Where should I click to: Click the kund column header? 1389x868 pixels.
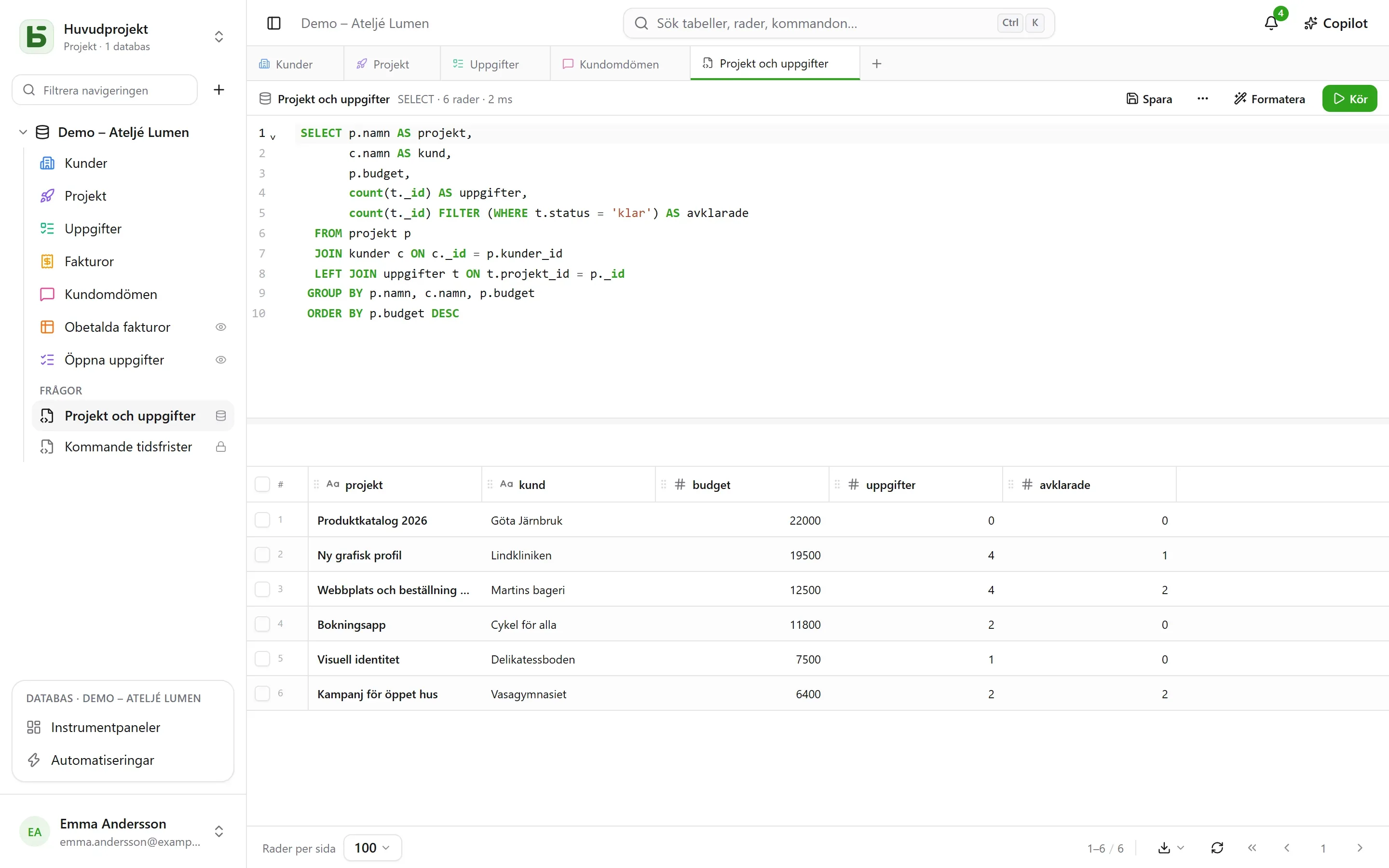[x=568, y=485]
